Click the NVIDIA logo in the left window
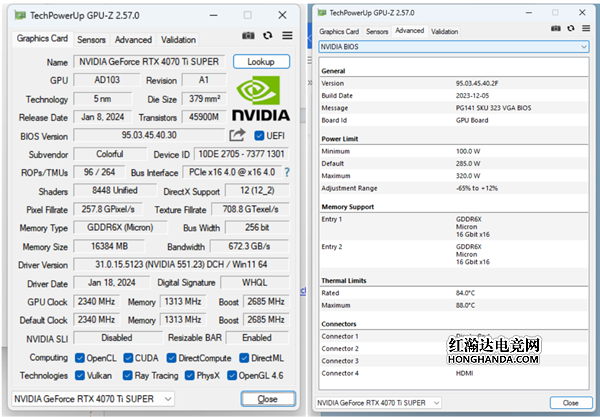The width and height of the screenshot is (600, 417). tap(261, 98)
